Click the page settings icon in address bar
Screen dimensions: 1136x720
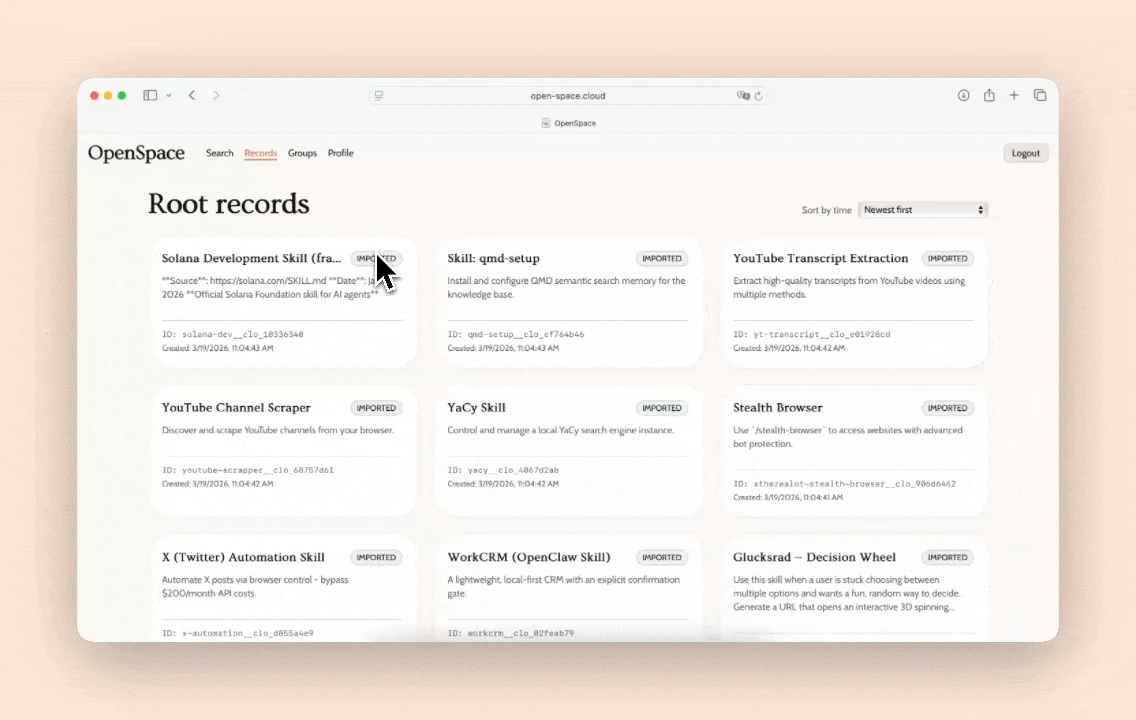(x=379, y=96)
